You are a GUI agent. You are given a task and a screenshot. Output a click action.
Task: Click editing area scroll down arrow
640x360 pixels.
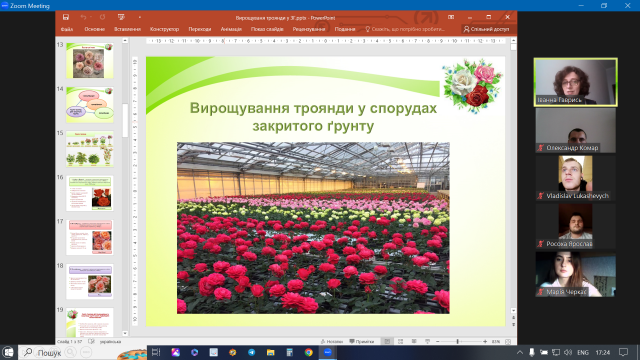513,311
